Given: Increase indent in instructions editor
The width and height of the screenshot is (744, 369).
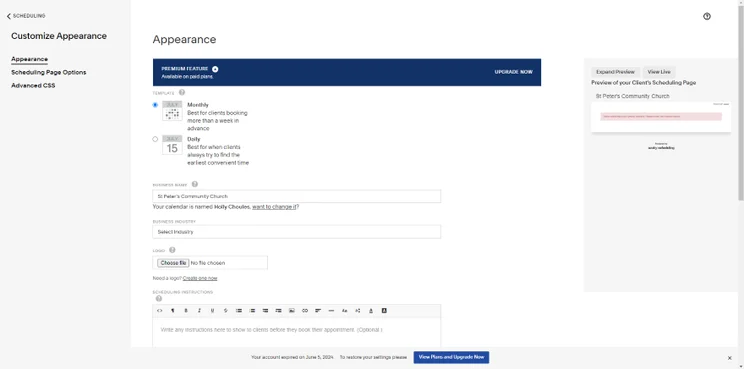Looking at the screenshot, I should click(x=279, y=311).
